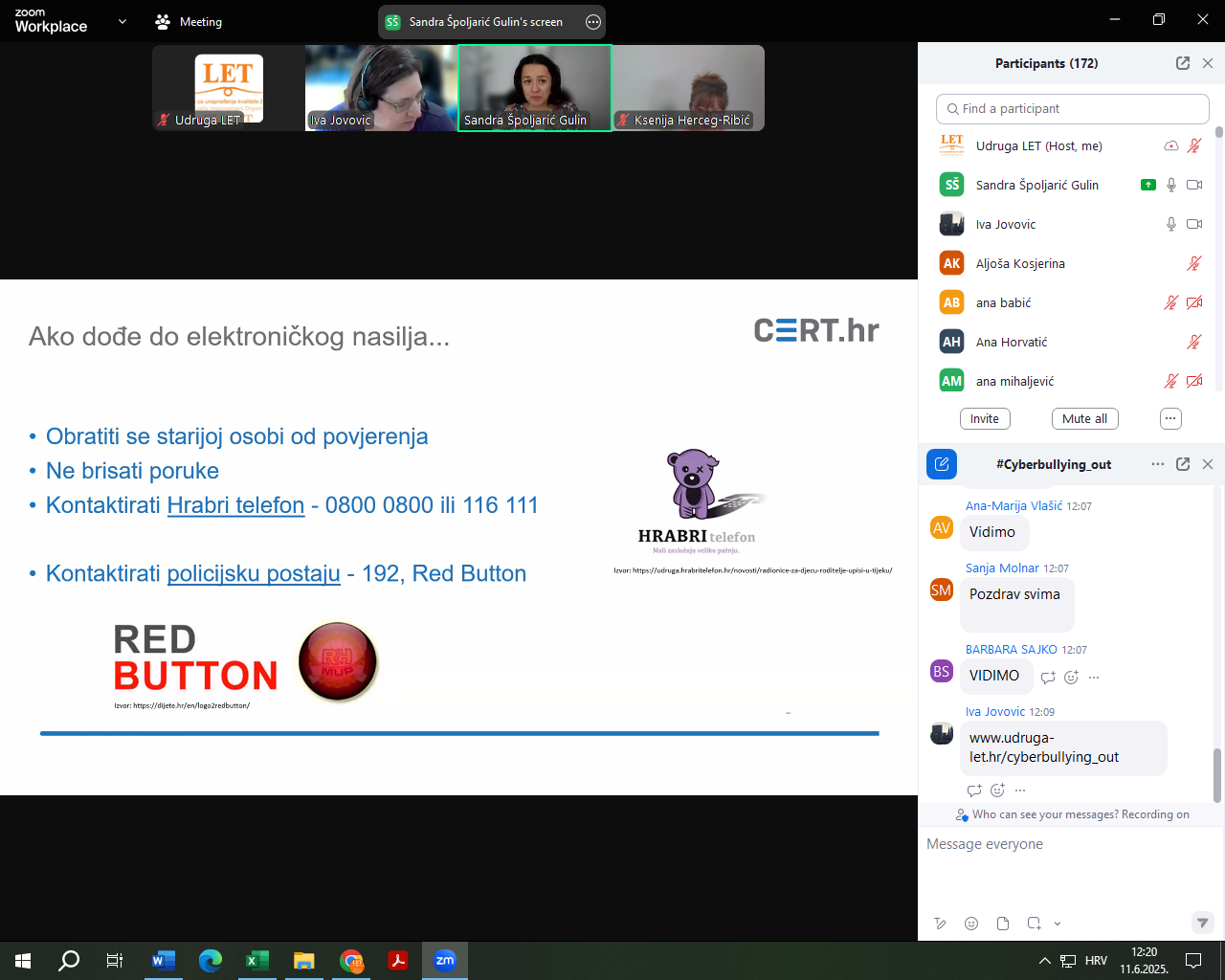Viewport: 1225px width, 980px height.
Task: Open www.udruga-let.hr/cyberbullying_out link in chat
Action: point(1044,747)
